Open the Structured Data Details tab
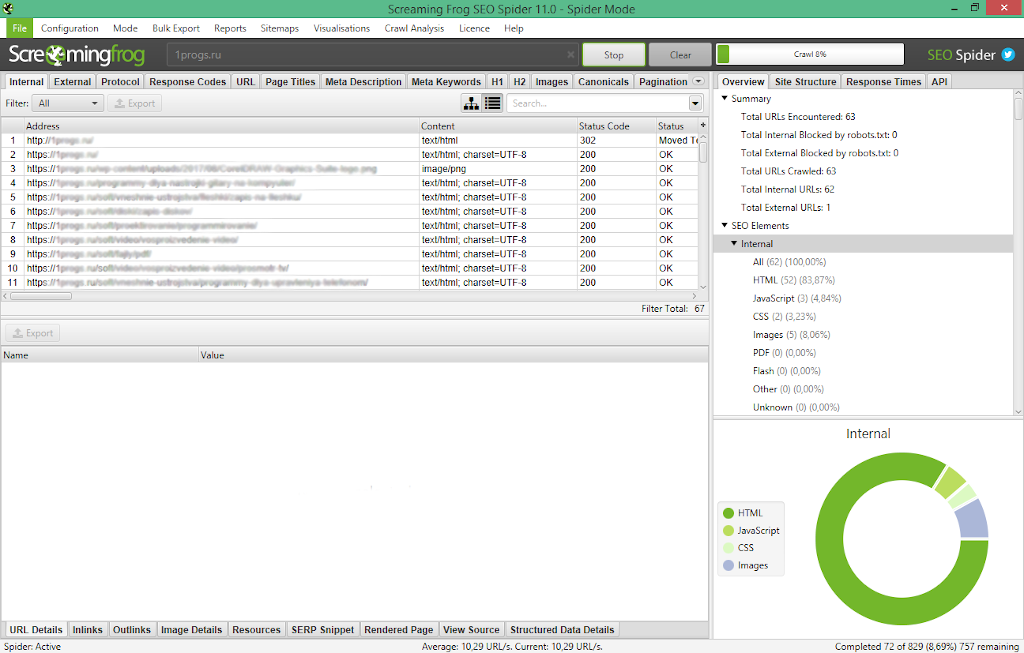The height and width of the screenshot is (653, 1024). tap(562, 629)
